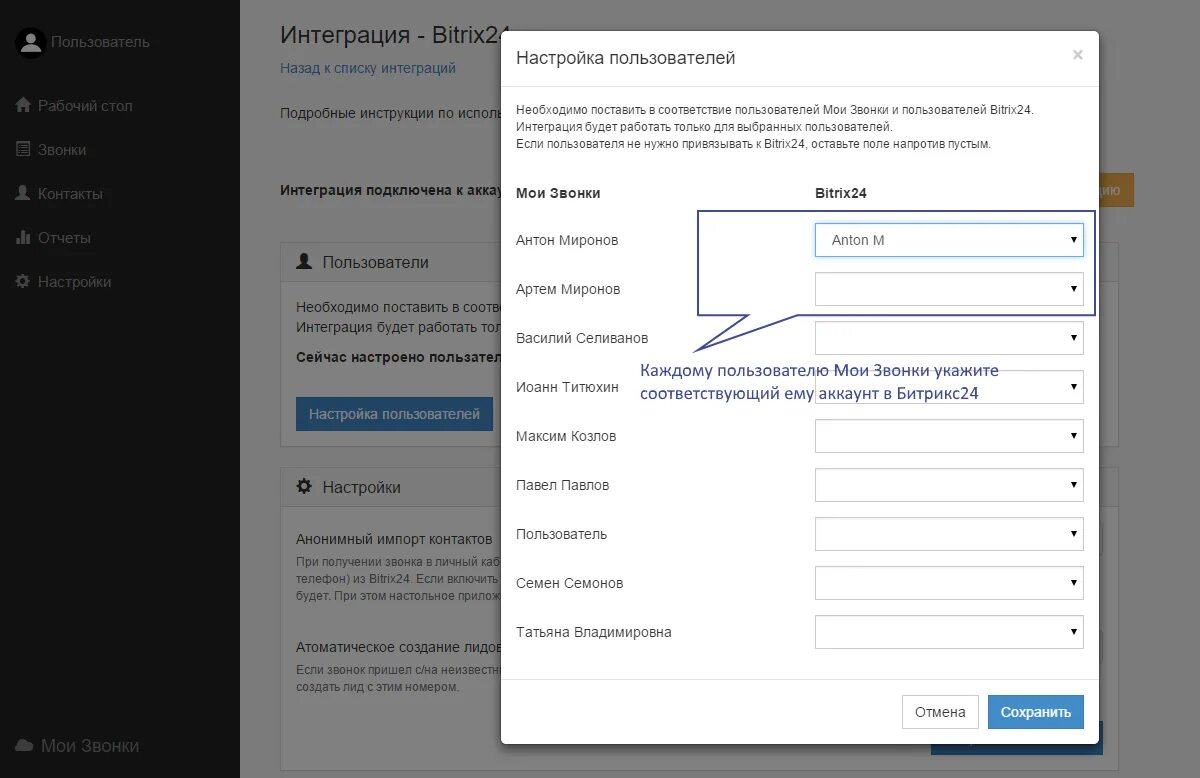This screenshot has width=1200, height=778.
Task: Click the Настройка пользователей dialog title
Action: point(625,58)
